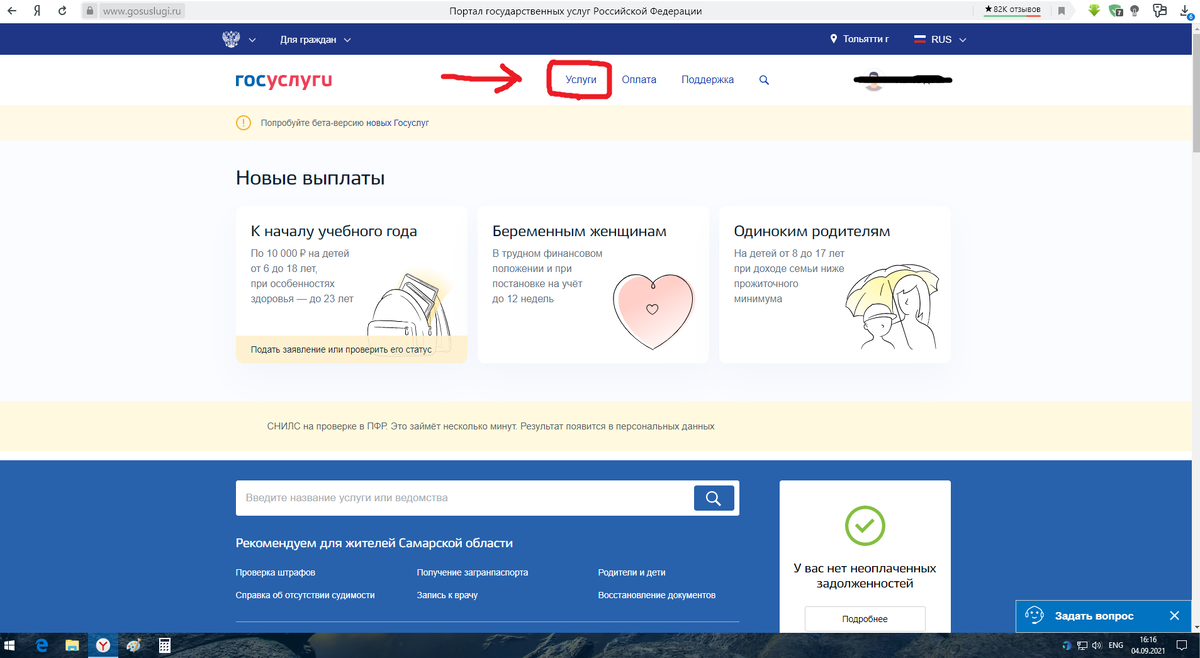1200x658 pixels.
Task: Open the Проверка штрафов link
Action: coord(274,571)
